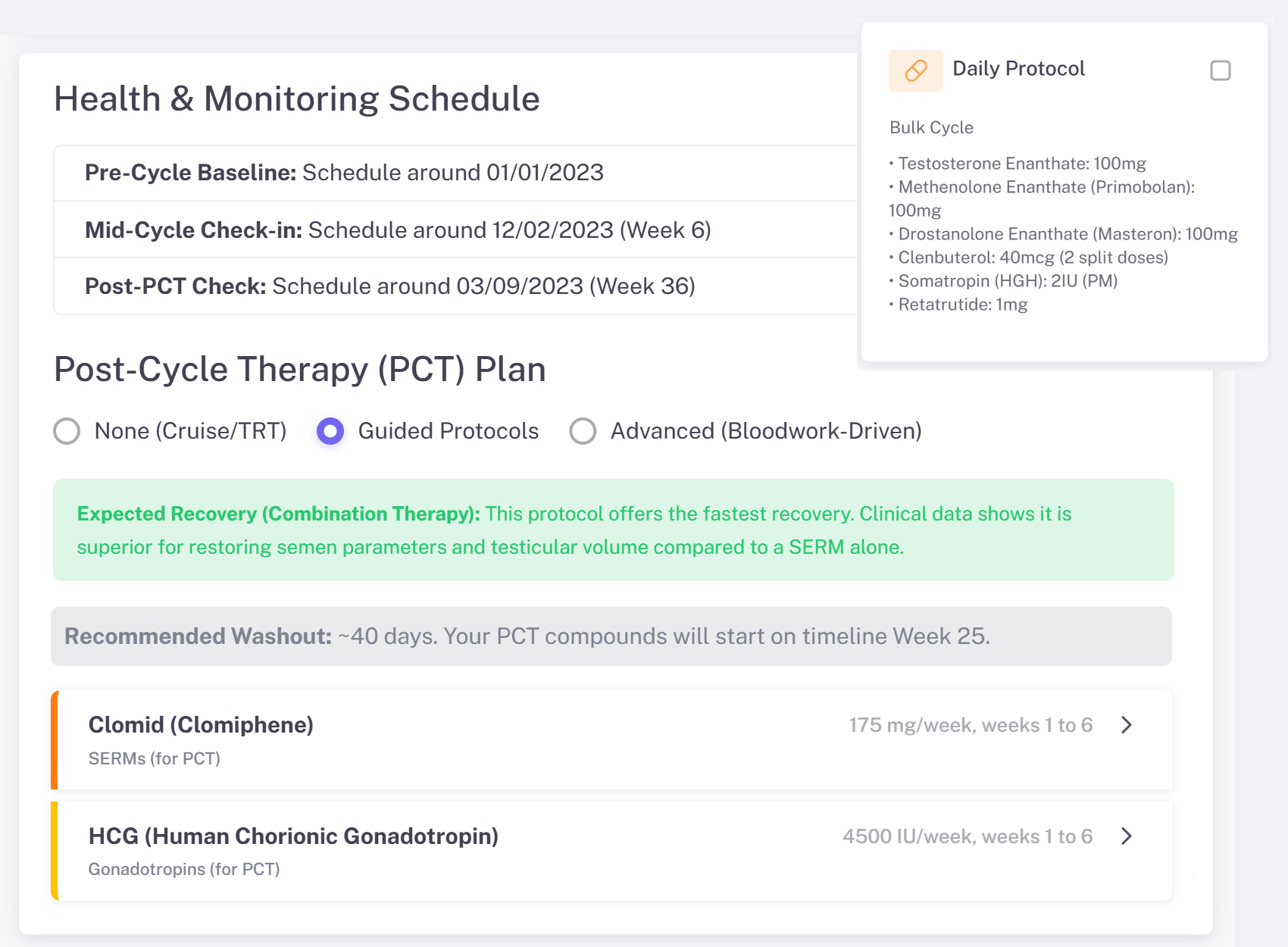Select the Guided Protocols radio button

330,431
